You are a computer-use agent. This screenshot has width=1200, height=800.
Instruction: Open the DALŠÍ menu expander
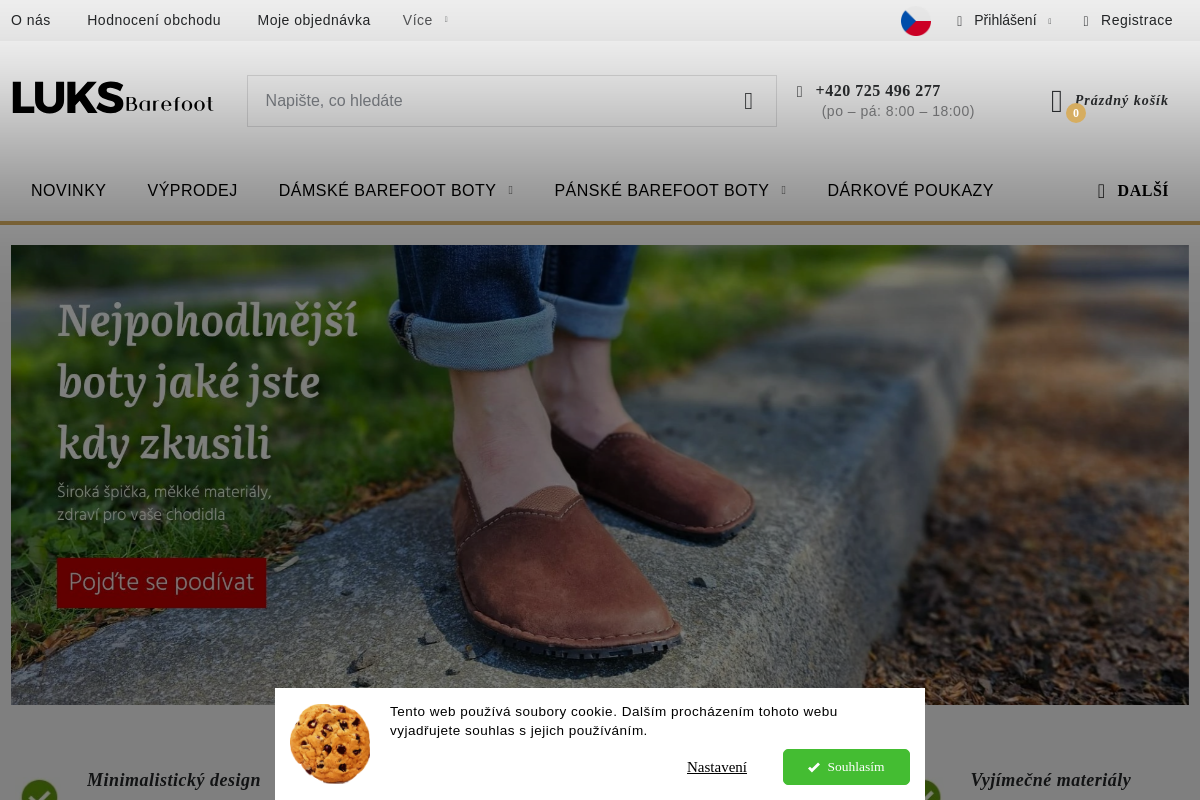click(x=1133, y=191)
